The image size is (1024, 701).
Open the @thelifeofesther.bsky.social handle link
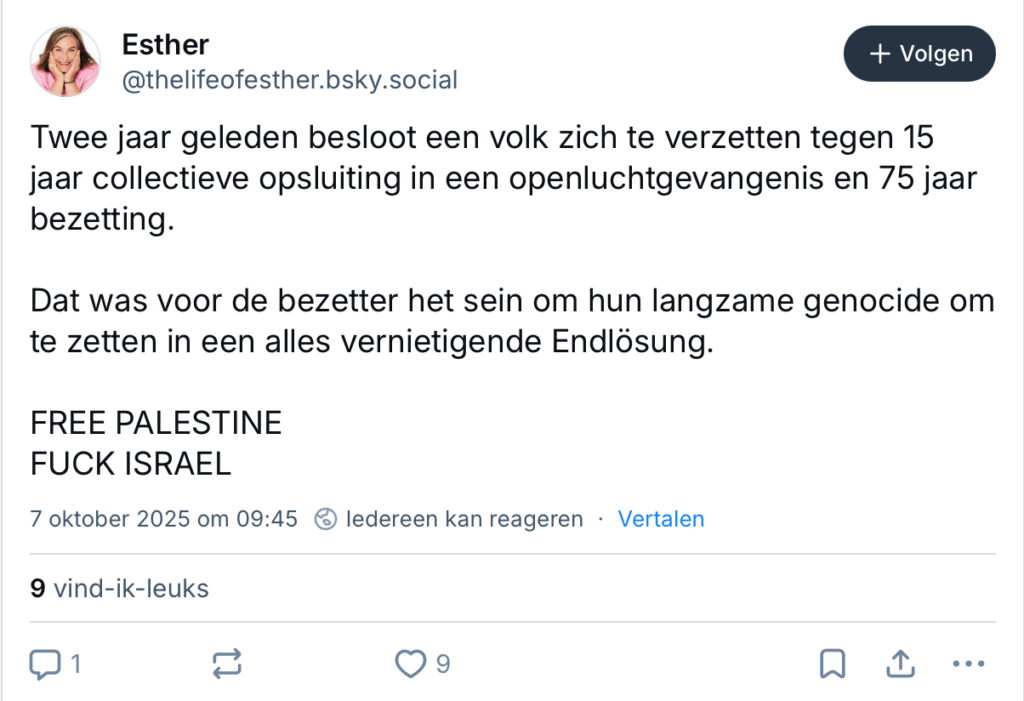coord(289,80)
